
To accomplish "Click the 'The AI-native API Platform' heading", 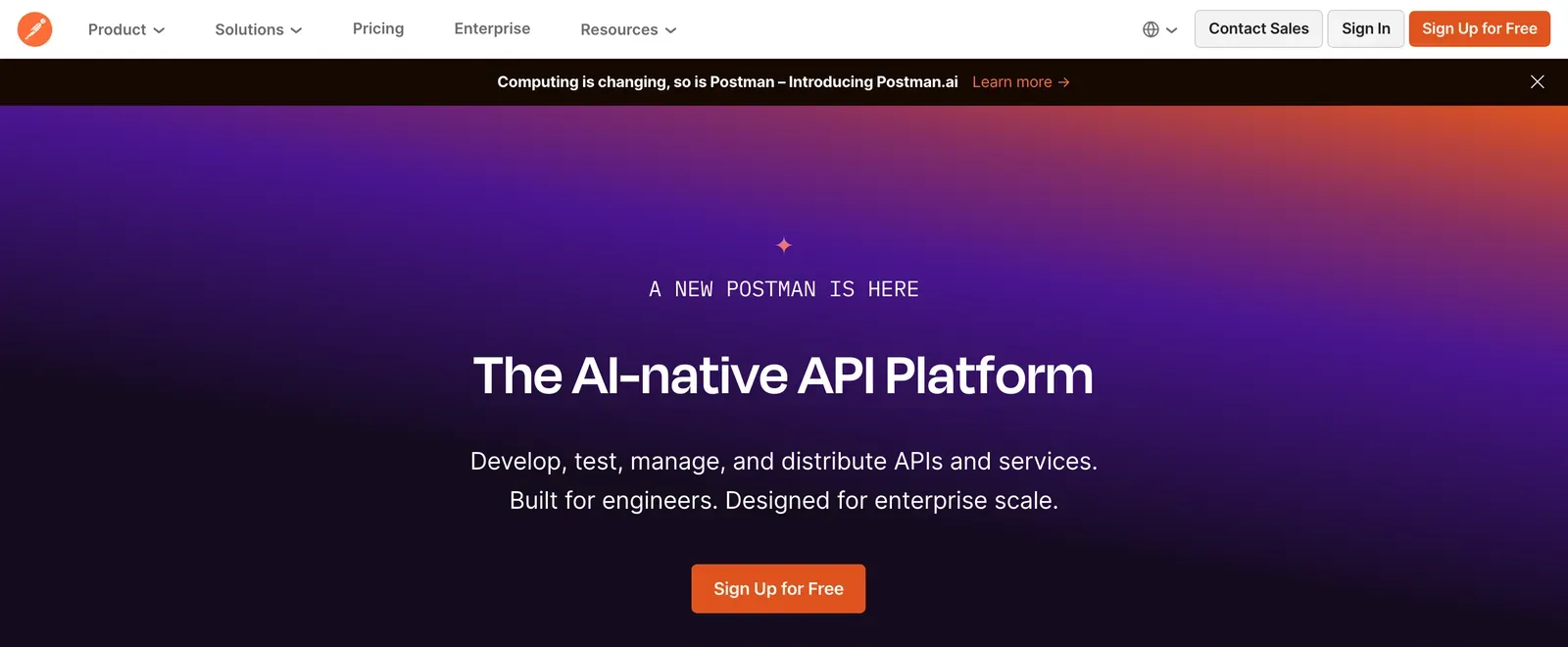I will tap(783, 375).
